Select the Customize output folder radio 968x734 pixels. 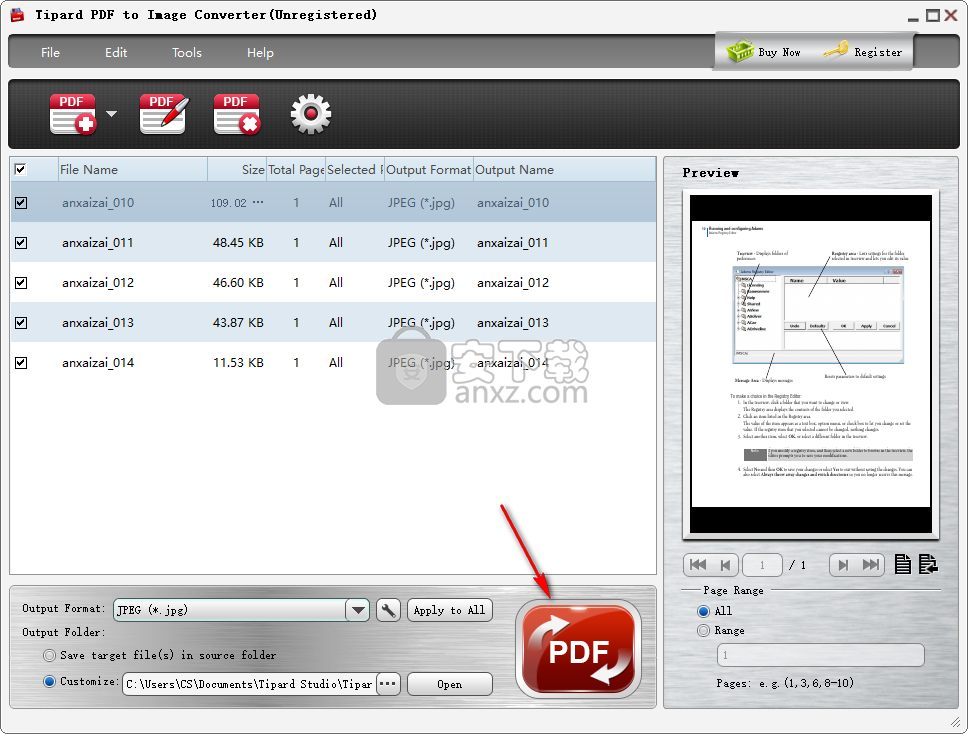click(49, 682)
